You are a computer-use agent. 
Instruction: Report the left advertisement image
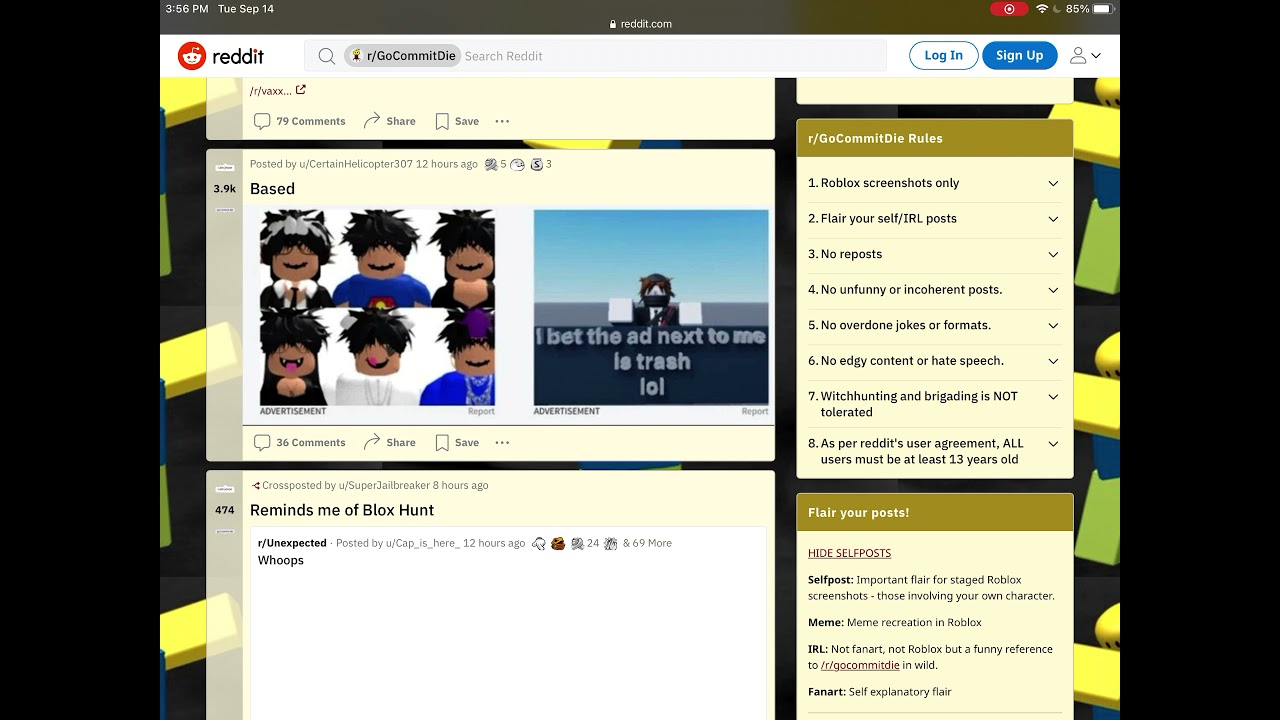tap(481, 411)
